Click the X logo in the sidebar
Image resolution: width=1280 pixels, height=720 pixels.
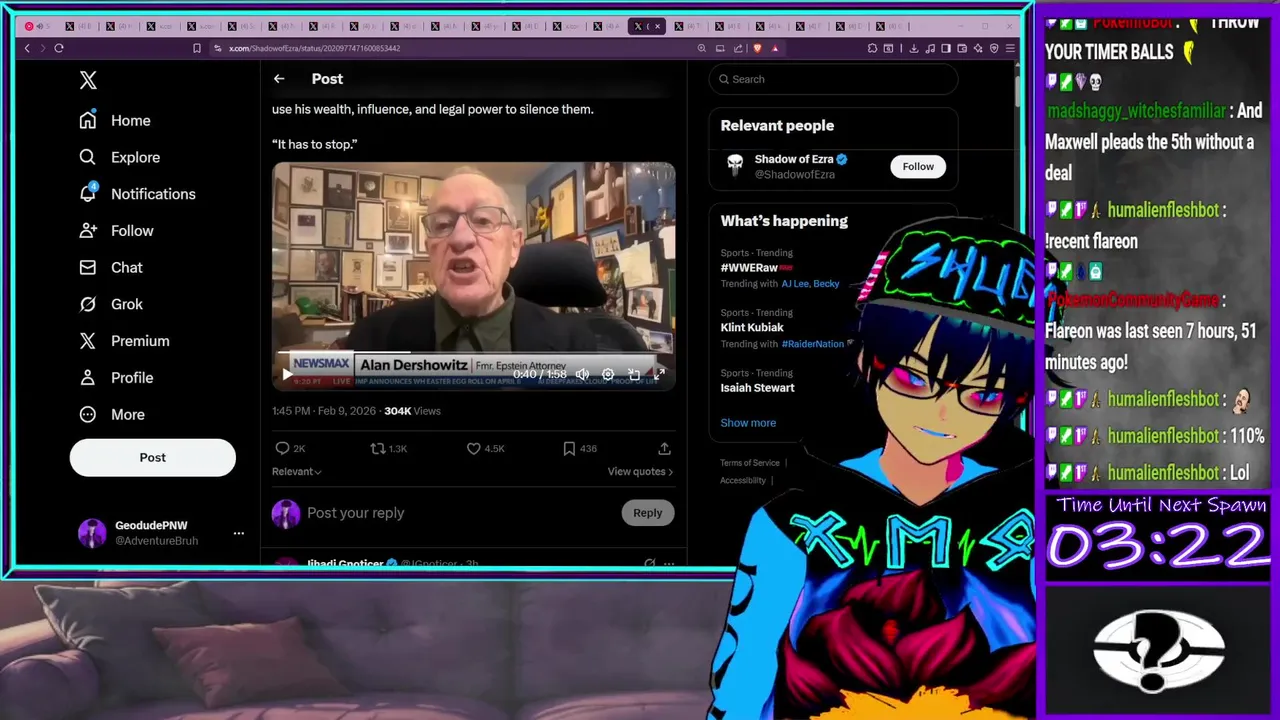coord(88,81)
